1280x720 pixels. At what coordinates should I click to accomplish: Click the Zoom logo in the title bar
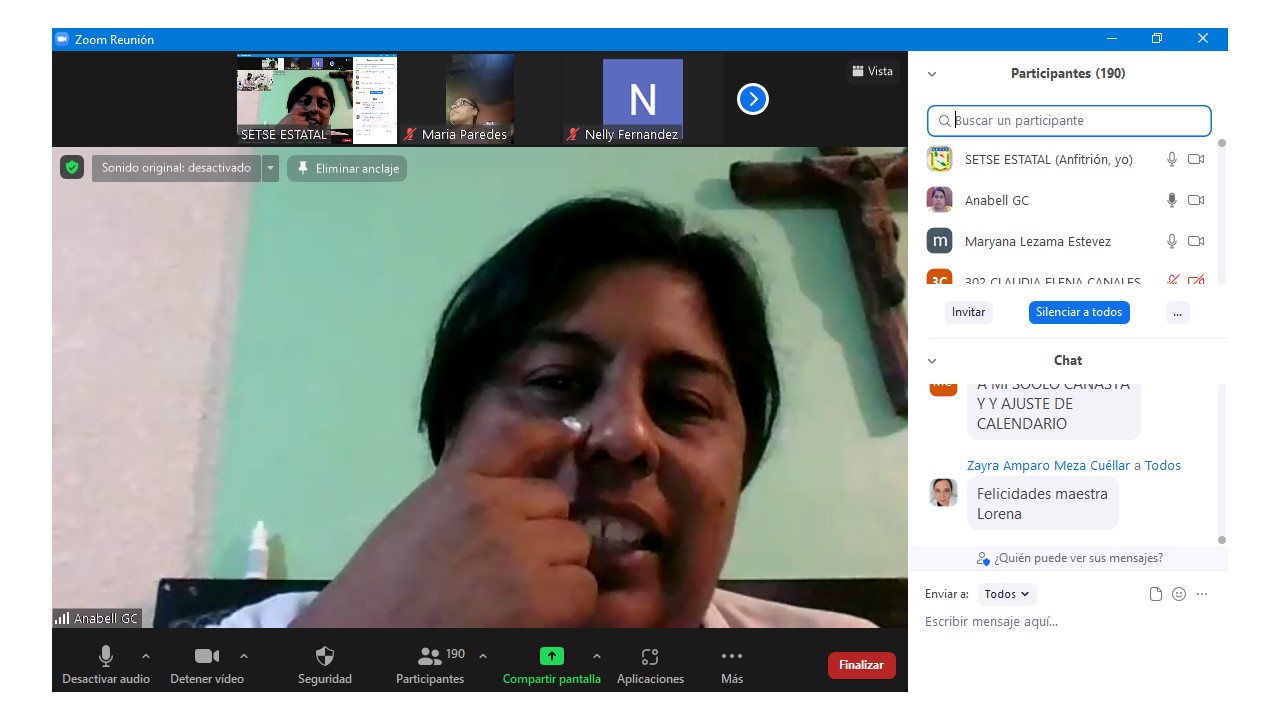coord(61,39)
